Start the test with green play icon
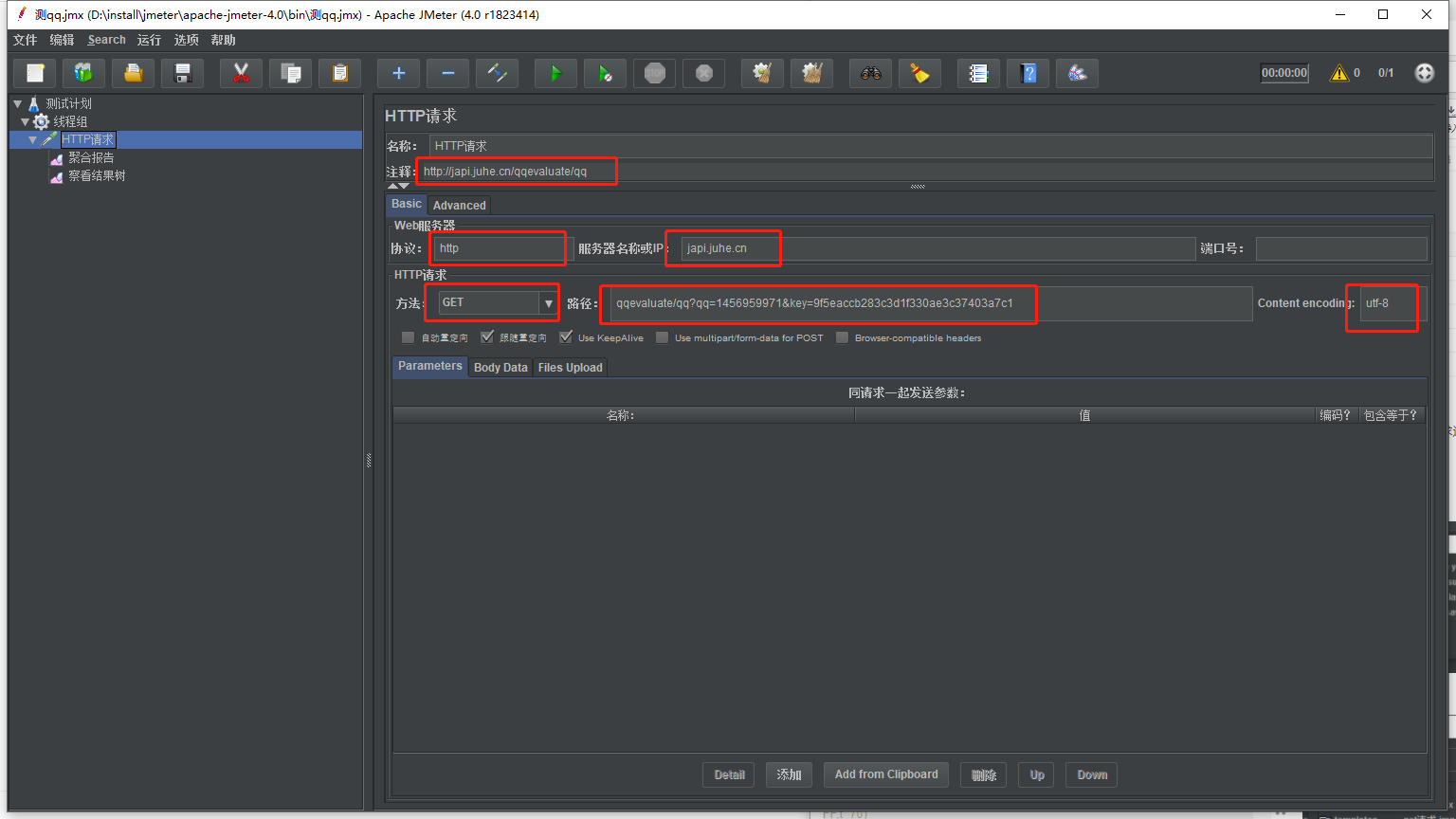This screenshot has height=819, width=1456. [556, 73]
